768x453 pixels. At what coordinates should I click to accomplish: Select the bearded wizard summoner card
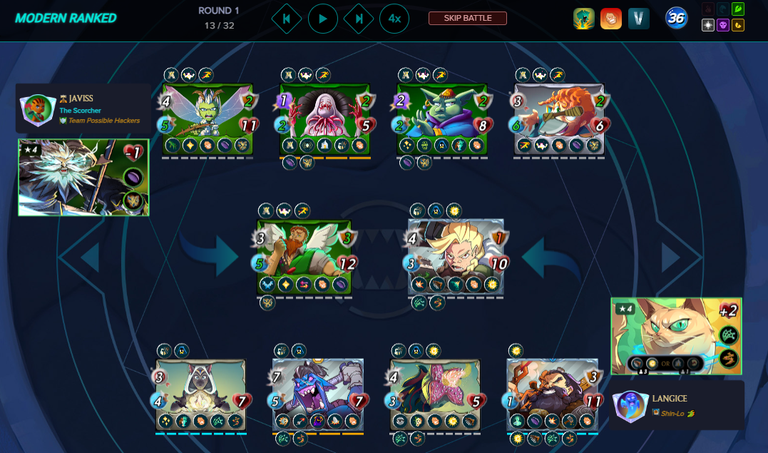click(x=83, y=177)
